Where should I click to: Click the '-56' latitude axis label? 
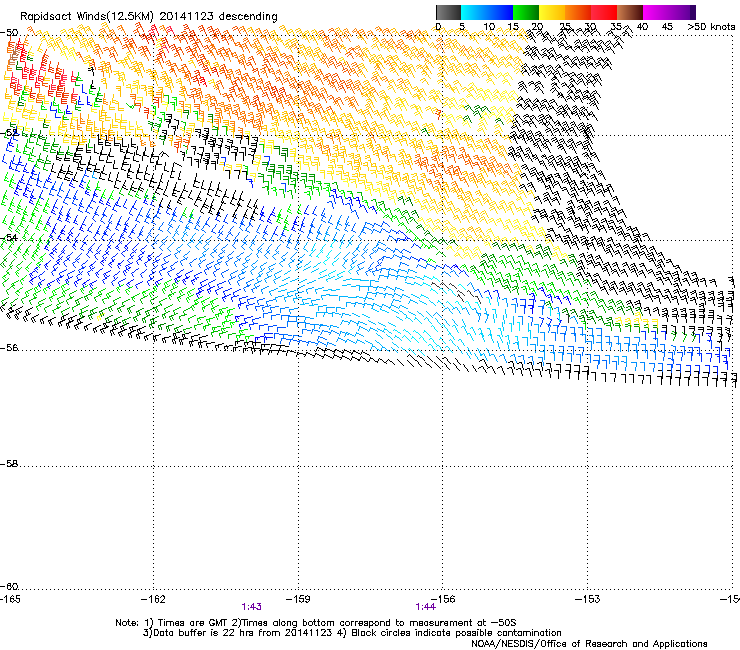(9, 348)
